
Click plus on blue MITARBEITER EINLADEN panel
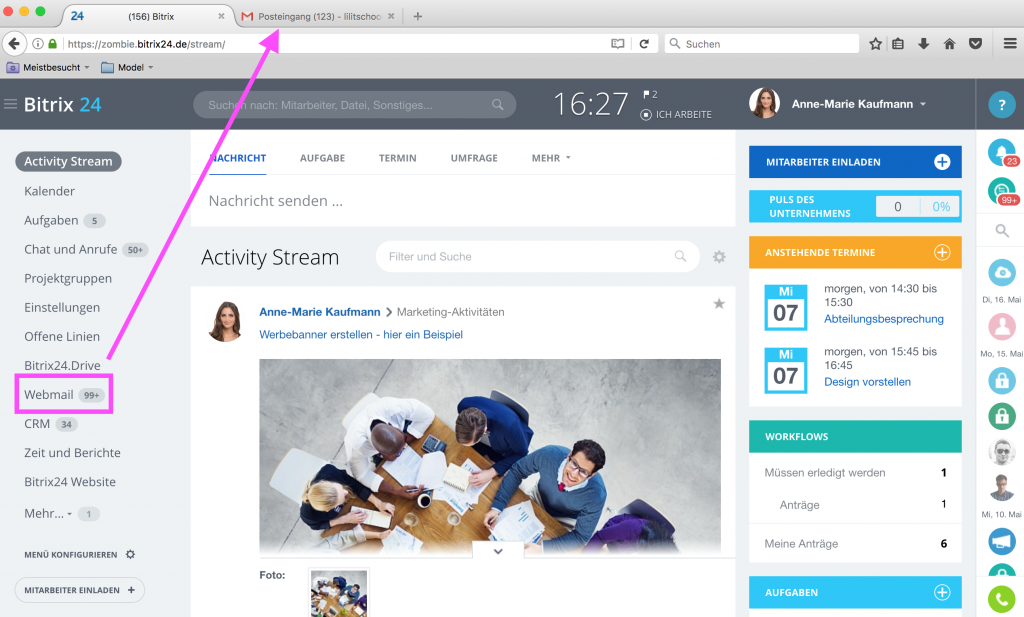click(942, 162)
